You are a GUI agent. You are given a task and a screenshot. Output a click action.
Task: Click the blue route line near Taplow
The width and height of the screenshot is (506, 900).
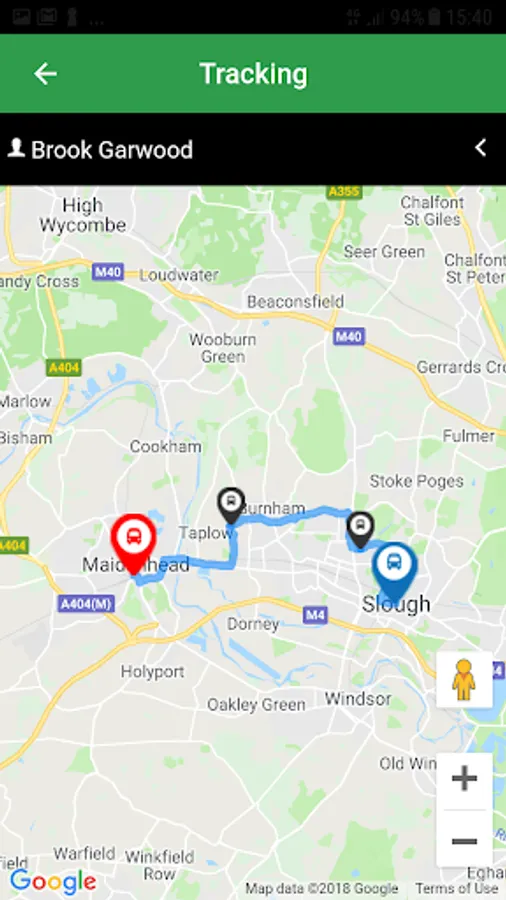[x=232, y=549]
